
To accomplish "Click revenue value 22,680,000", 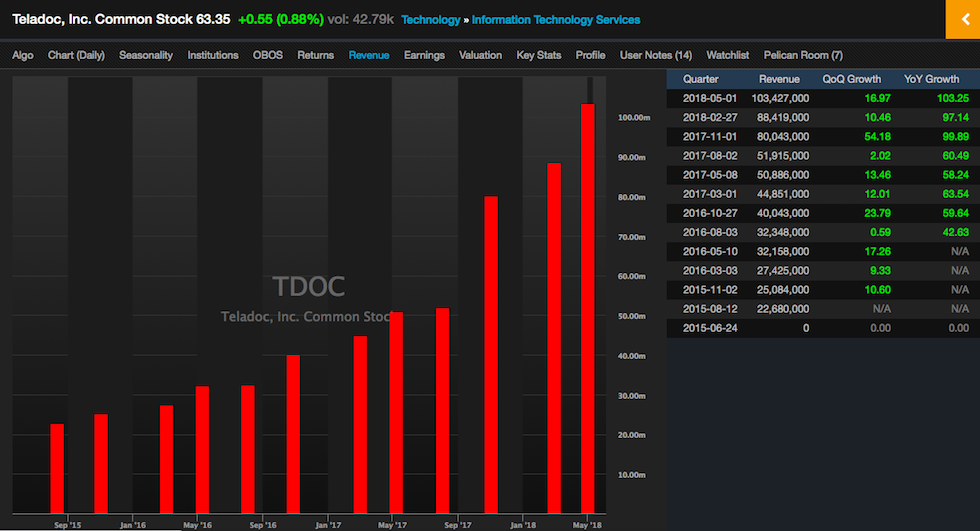I will [782, 309].
